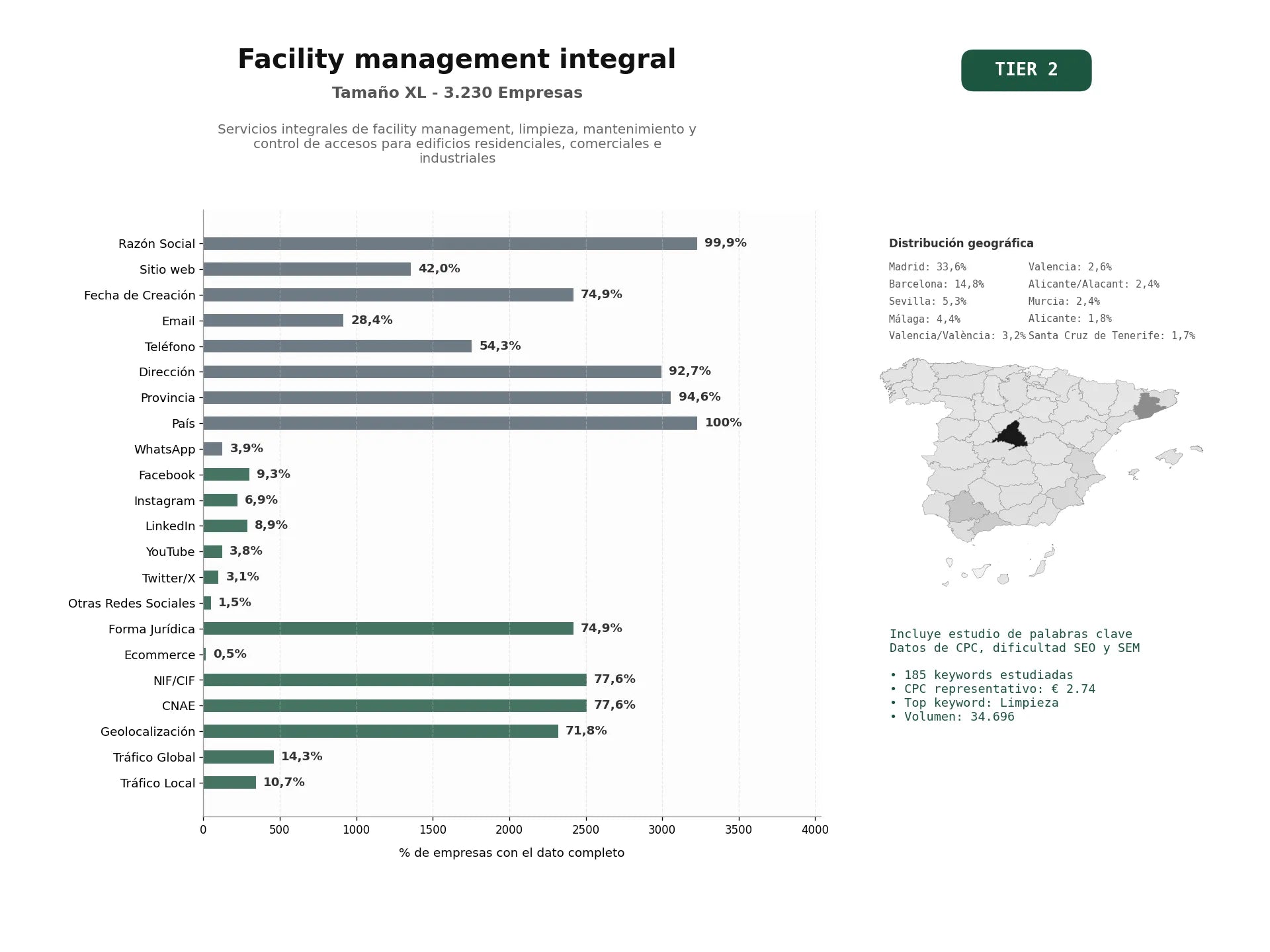The height and width of the screenshot is (952, 1270).
Task: Select the Email label
Action: pyautogui.click(x=179, y=321)
